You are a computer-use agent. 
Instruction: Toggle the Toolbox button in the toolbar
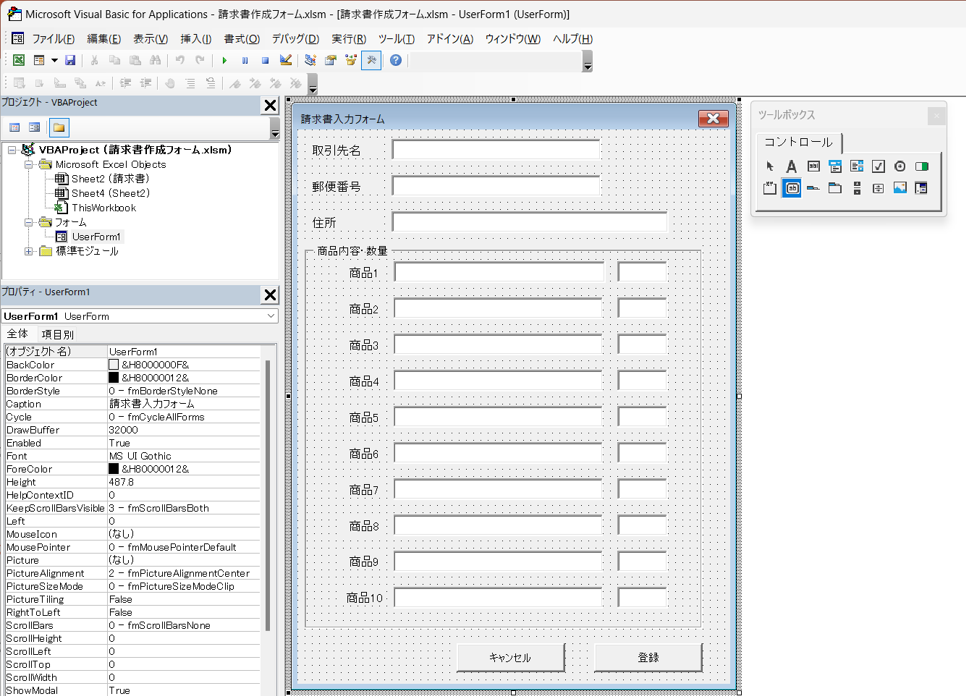pyautogui.click(x=371, y=60)
